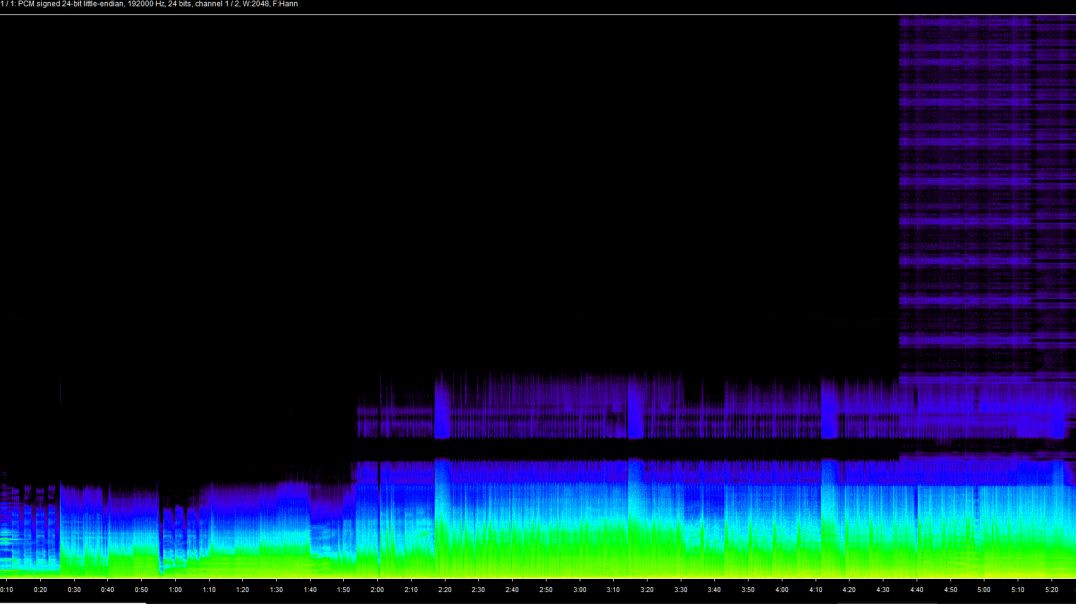Click the 0:30 time label
The height and width of the screenshot is (604, 1076).
74,590
